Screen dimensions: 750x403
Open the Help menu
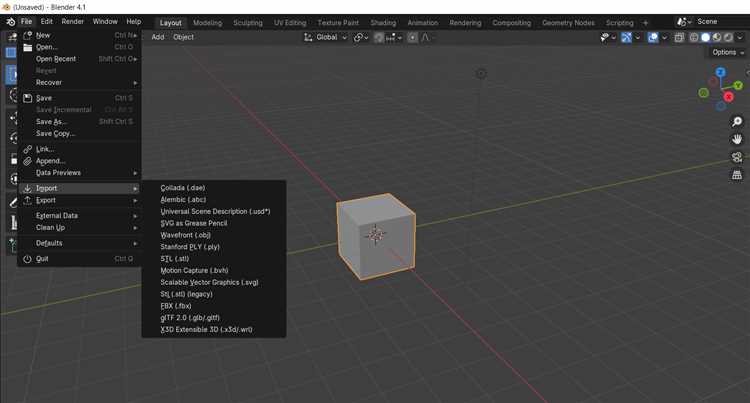coord(133,22)
